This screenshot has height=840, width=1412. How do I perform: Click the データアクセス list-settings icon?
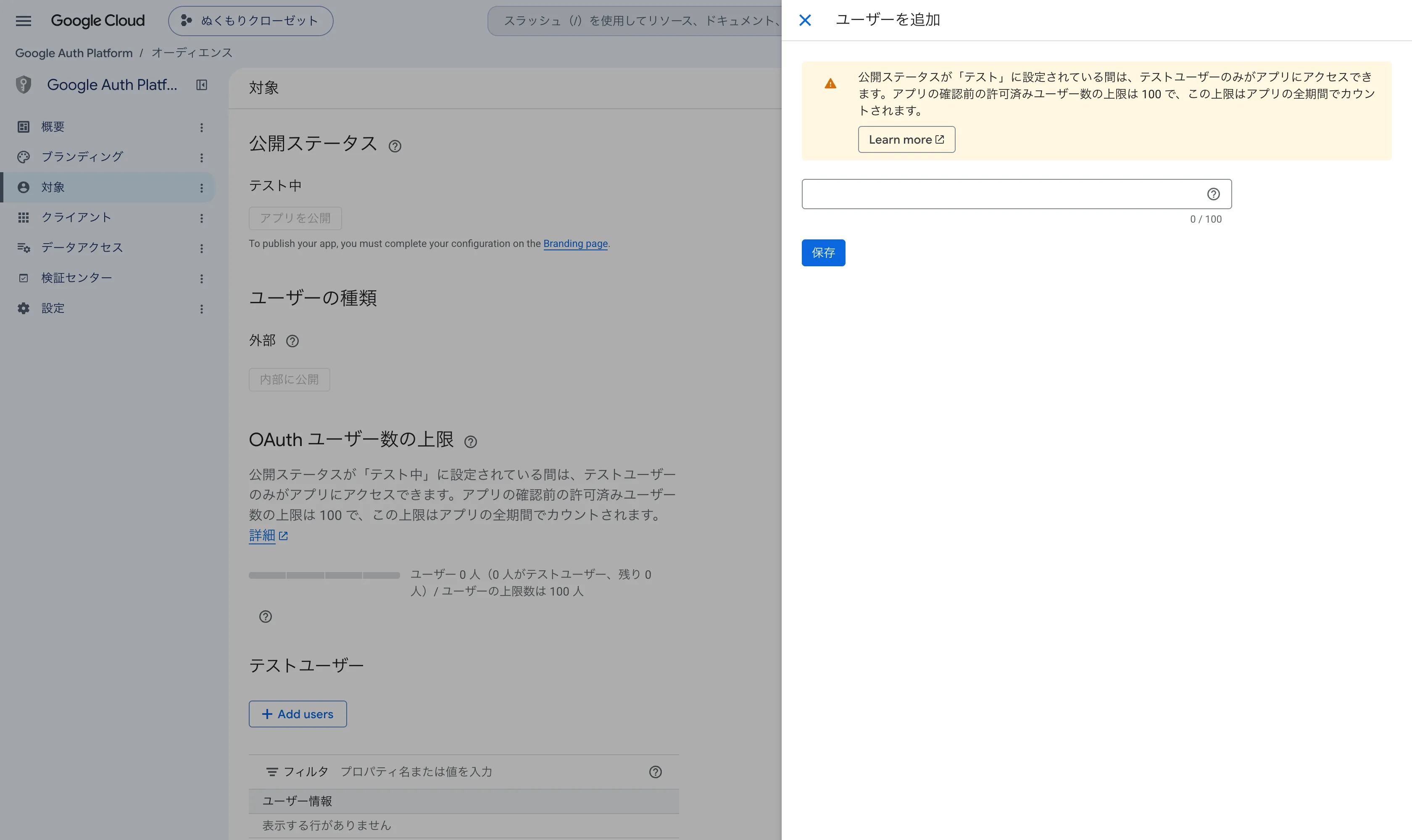coord(23,247)
